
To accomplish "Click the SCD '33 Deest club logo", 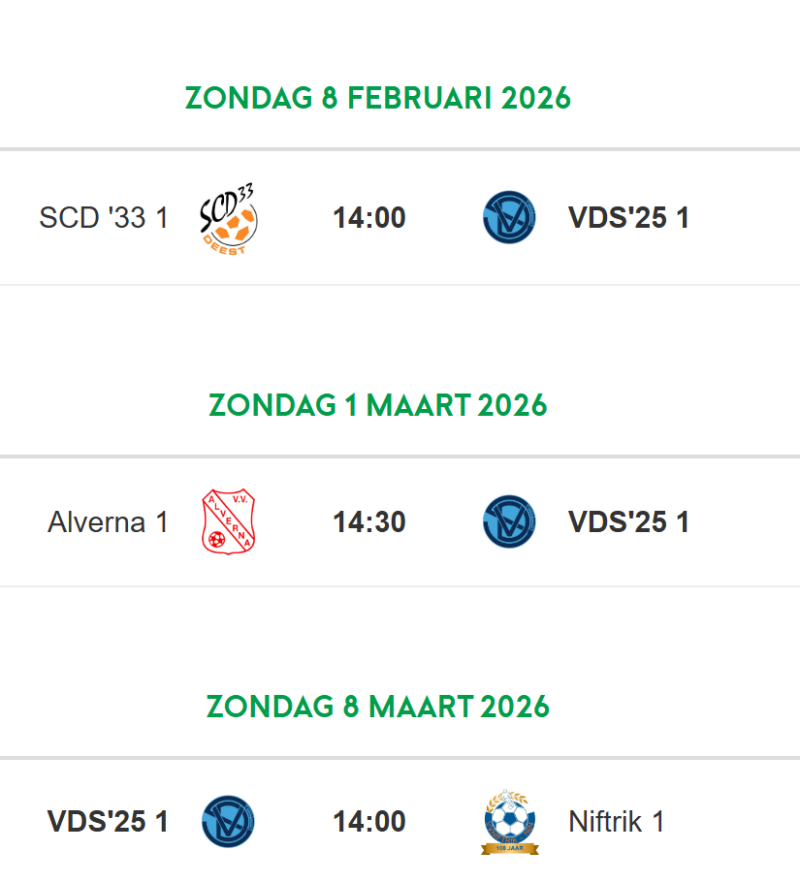I will [229, 216].
